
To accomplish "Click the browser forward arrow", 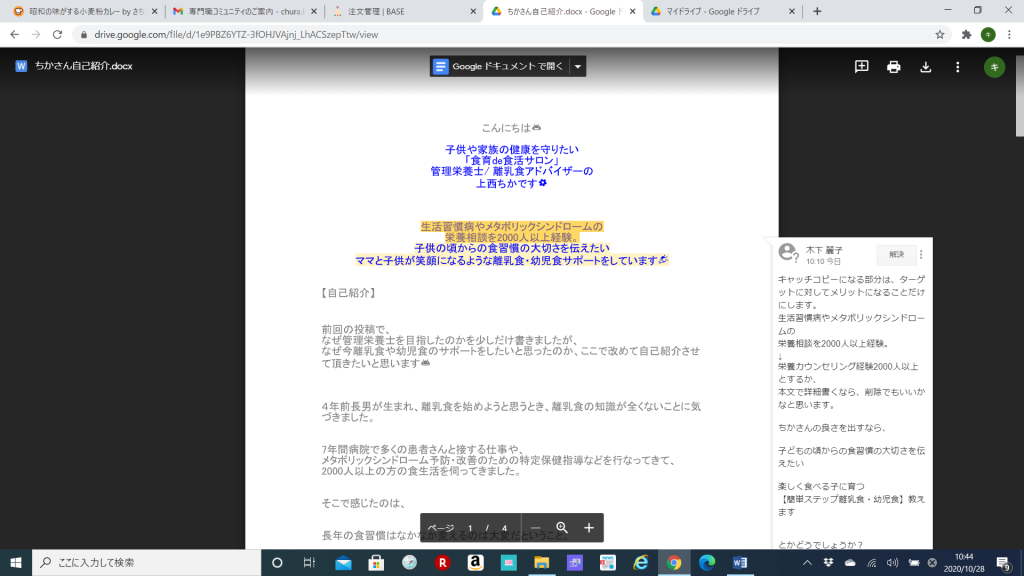I will click(x=36, y=35).
